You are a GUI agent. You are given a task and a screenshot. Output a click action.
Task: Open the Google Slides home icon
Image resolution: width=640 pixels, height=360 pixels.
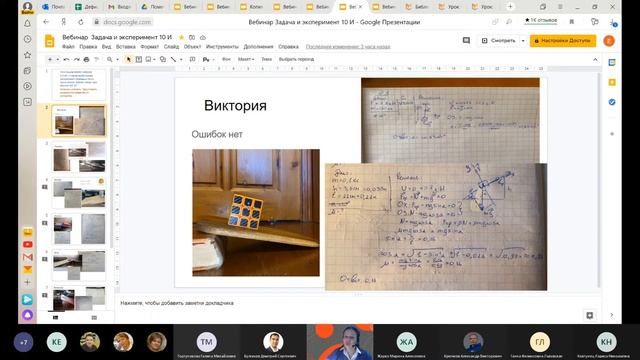coord(49,41)
